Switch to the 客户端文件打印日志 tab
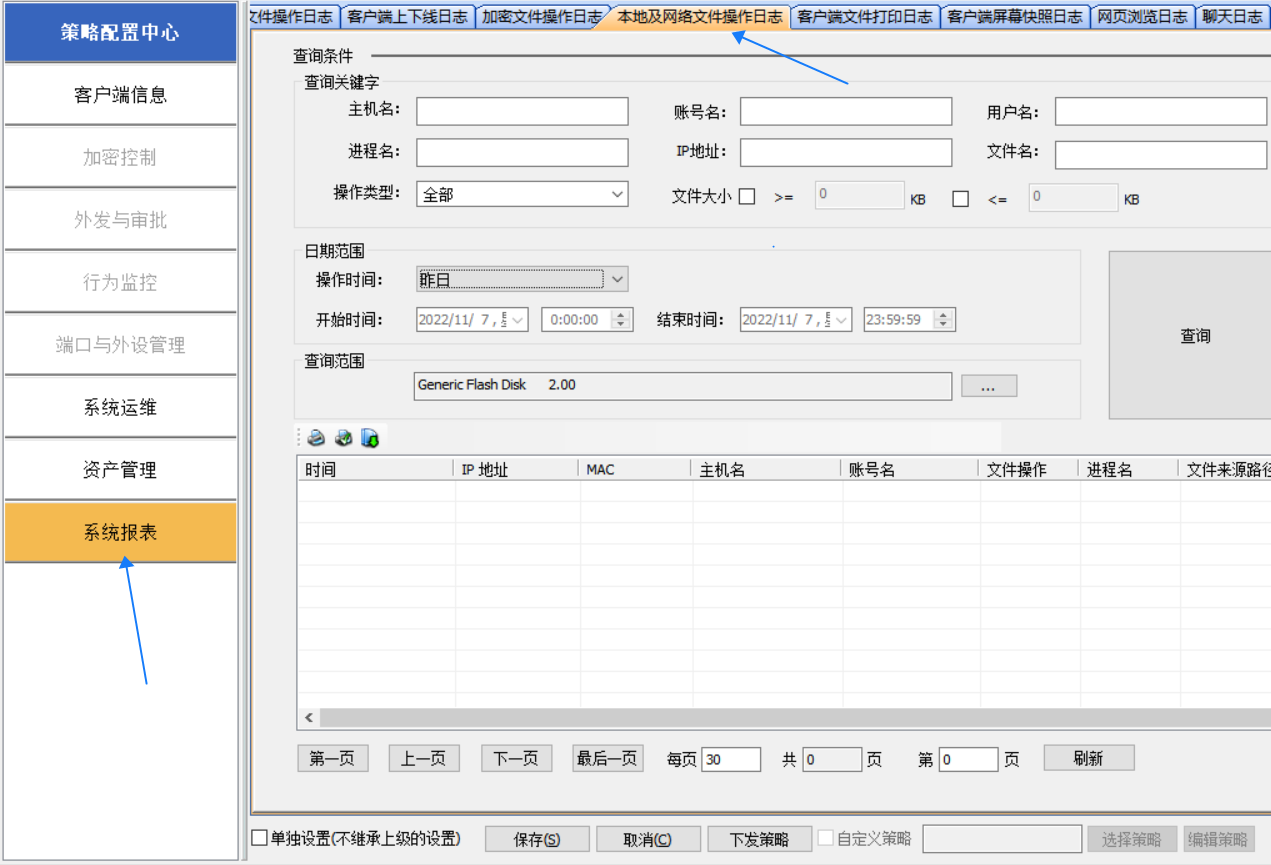 (x=865, y=17)
